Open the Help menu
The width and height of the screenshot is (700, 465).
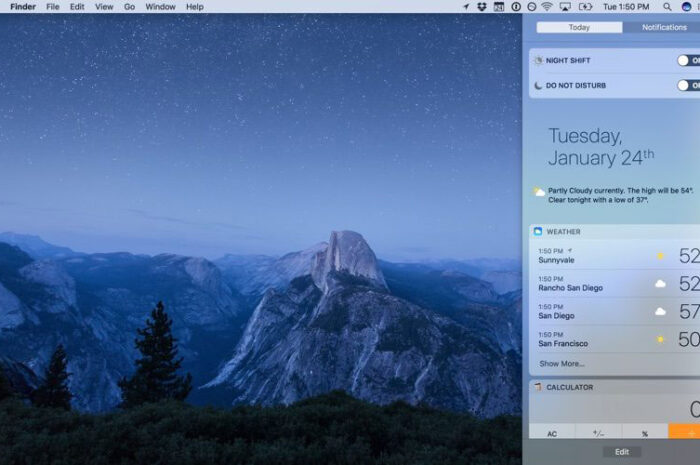[x=195, y=7]
